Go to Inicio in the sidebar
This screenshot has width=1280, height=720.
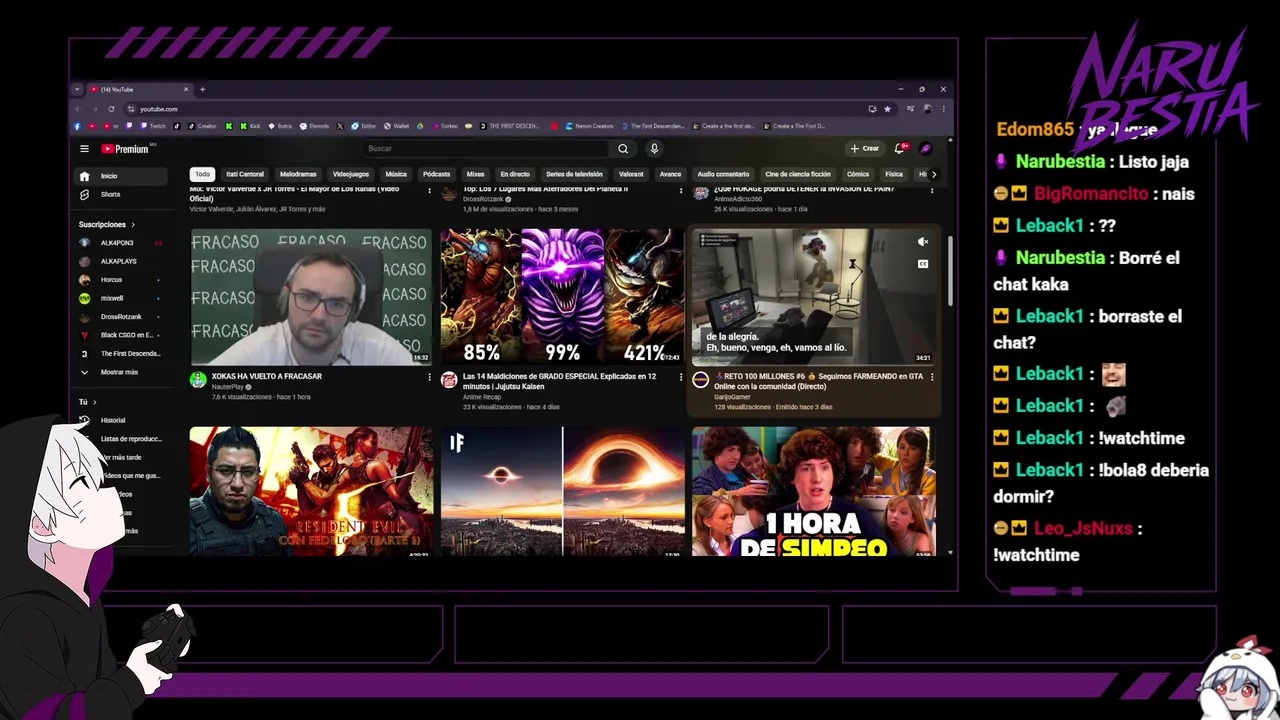(x=122, y=176)
